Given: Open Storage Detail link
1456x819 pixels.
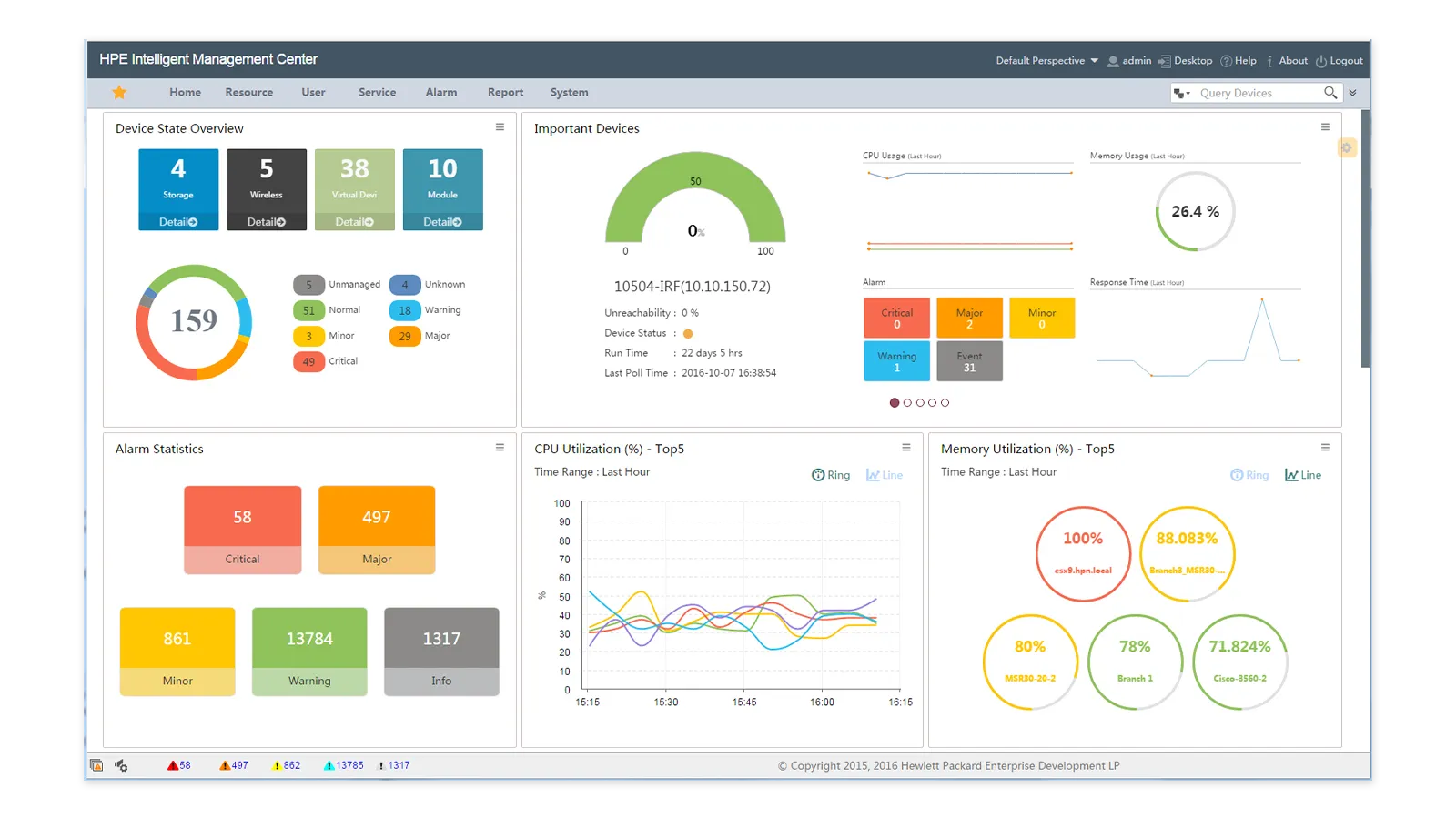Looking at the screenshot, I should 178,222.
